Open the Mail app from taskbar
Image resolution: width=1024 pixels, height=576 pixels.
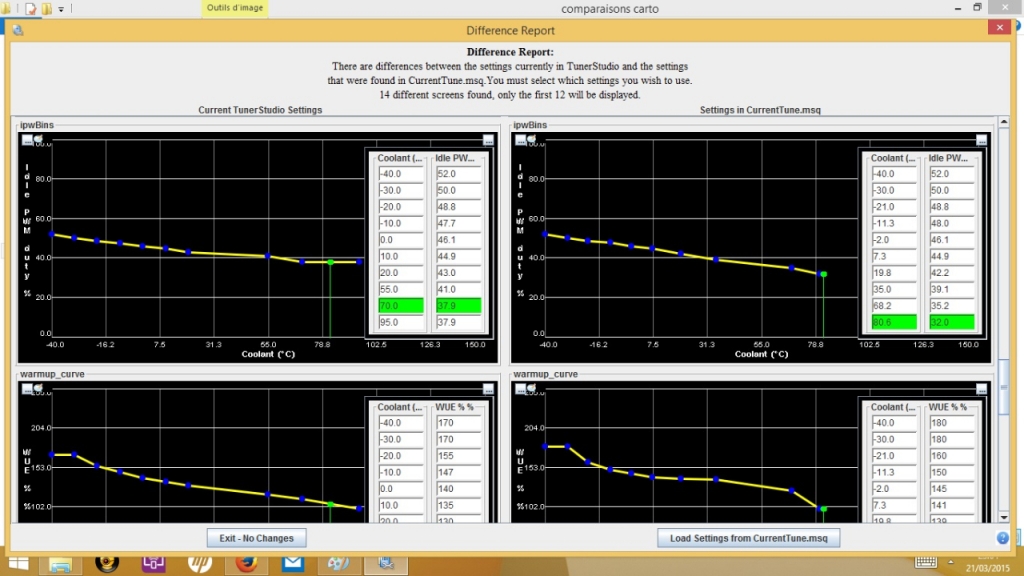point(293,563)
